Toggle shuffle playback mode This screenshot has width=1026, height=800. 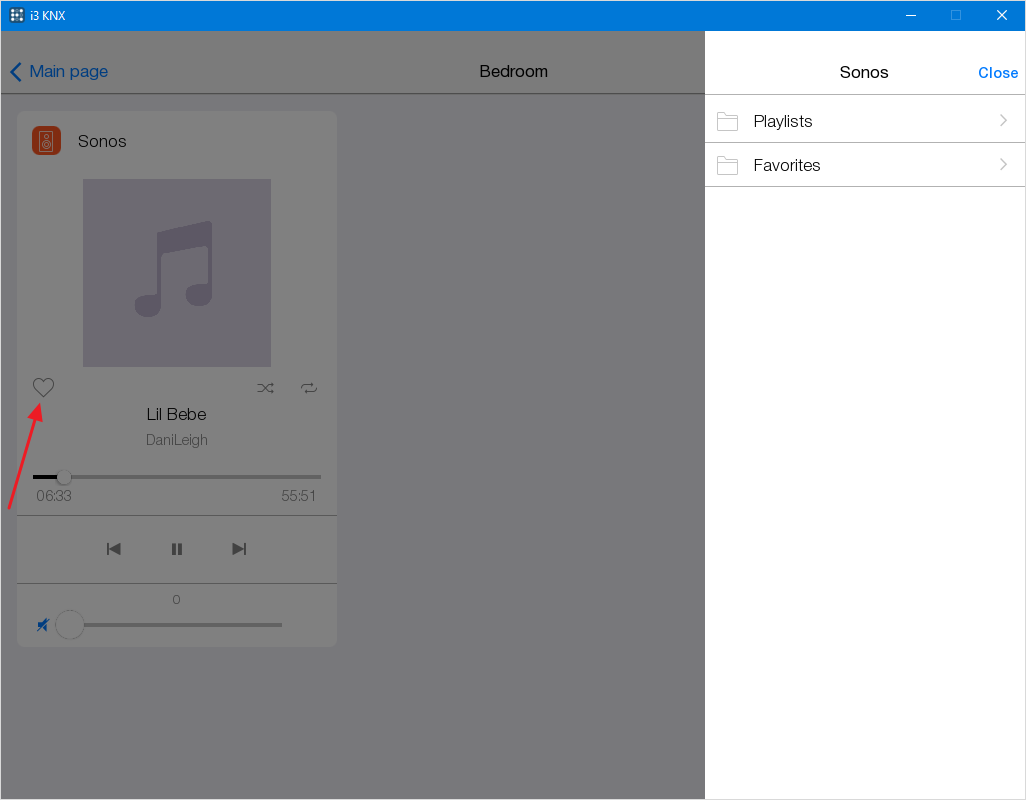click(265, 388)
